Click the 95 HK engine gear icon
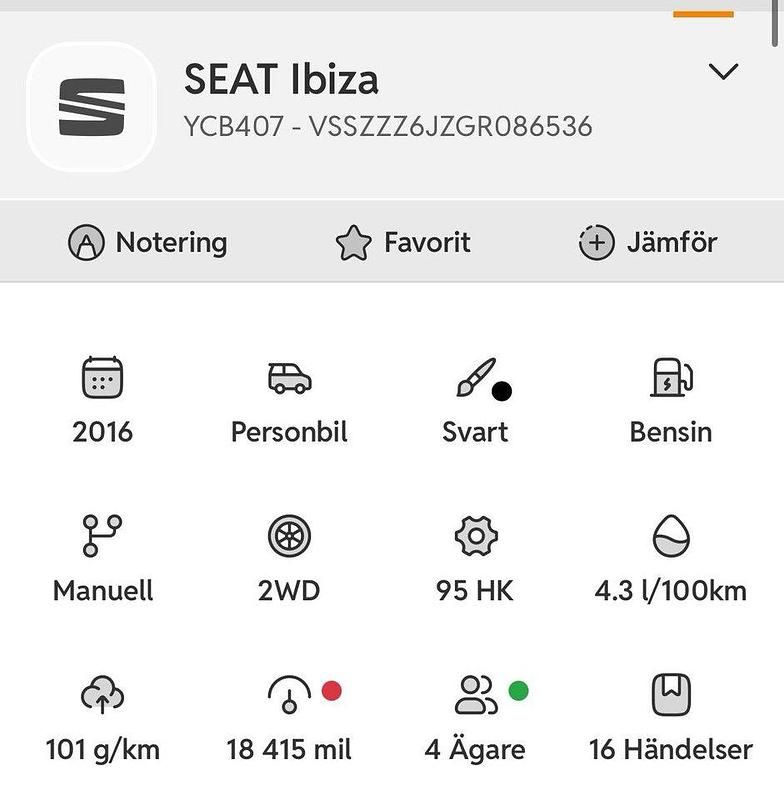This screenshot has height=800, width=784. click(476, 536)
